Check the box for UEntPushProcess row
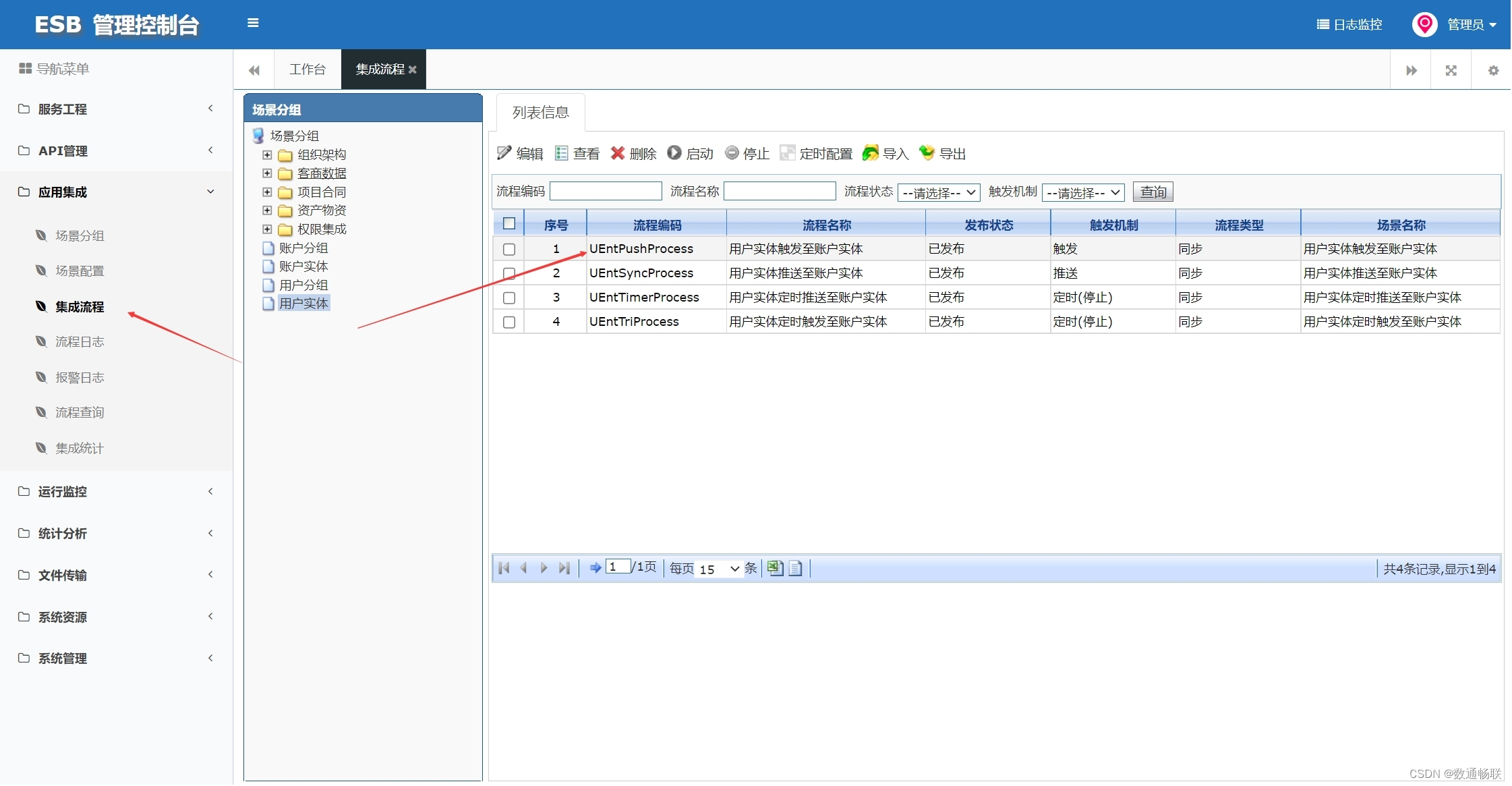Image resolution: width=1512 pixels, height=786 pixels. [x=509, y=250]
